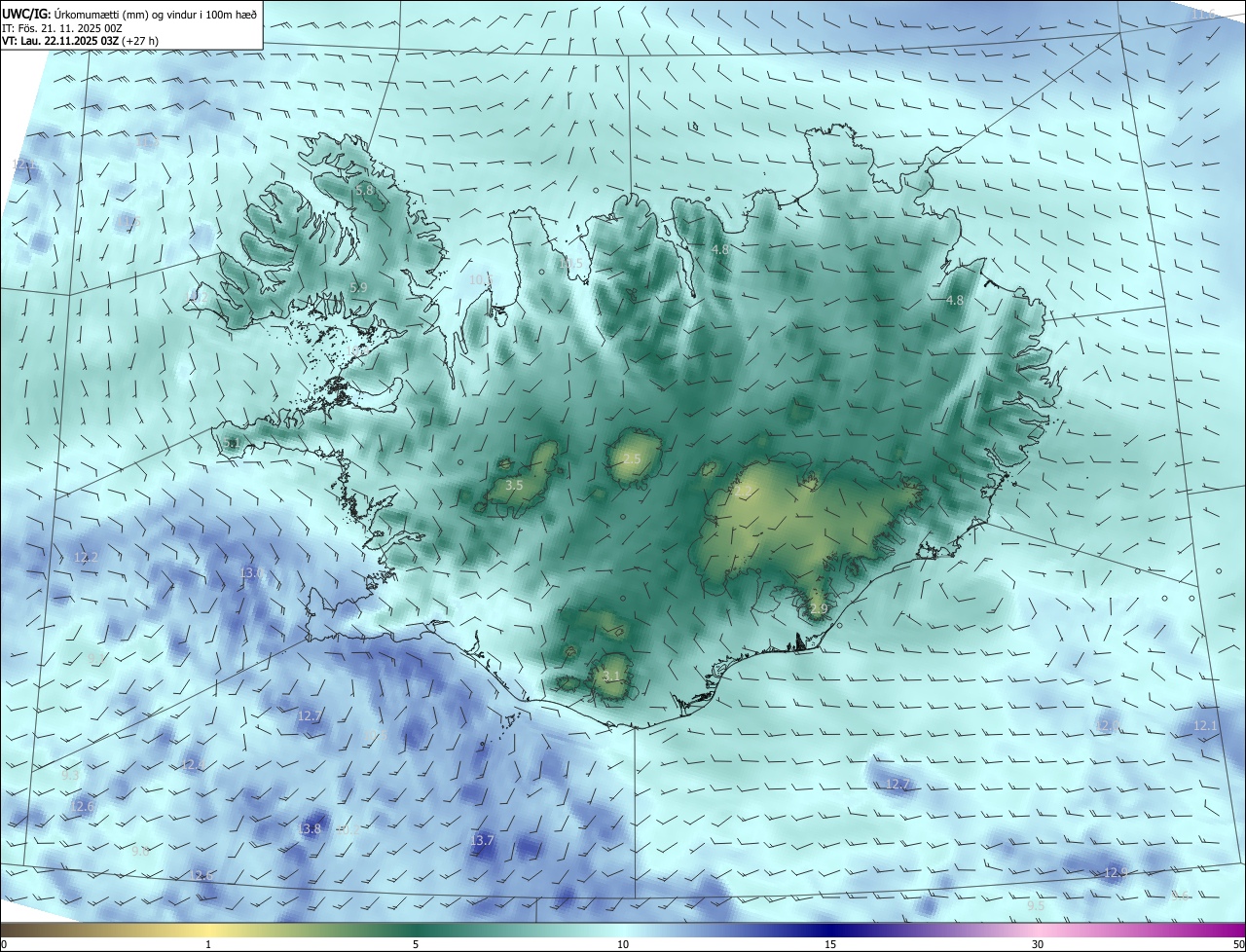Click the brown start of the color scale bar
Image resolution: width=1246 pixels, height=952 pixels.
point(10,930)
